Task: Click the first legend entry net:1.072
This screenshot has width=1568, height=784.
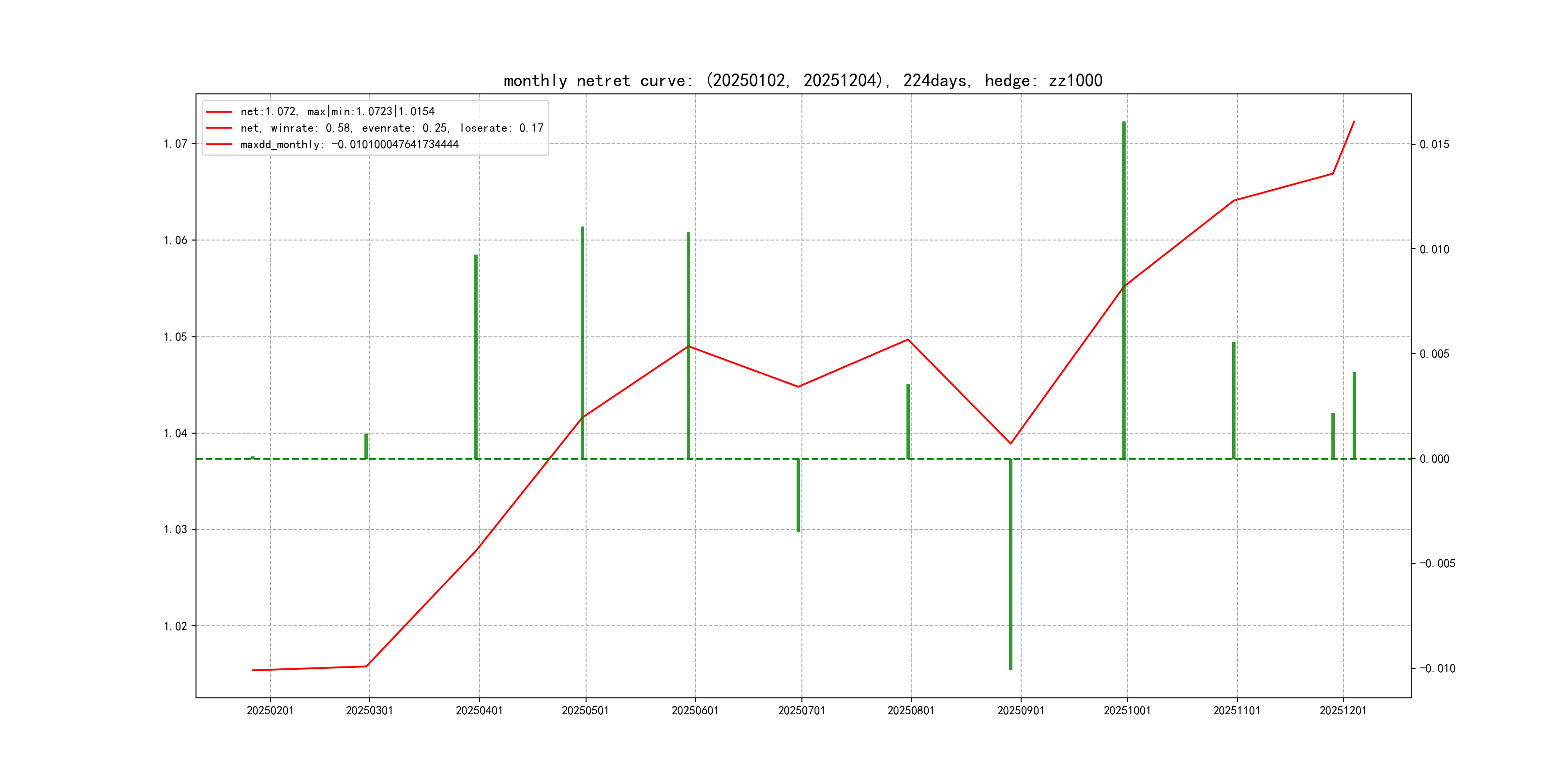Action: click(337, 111)
